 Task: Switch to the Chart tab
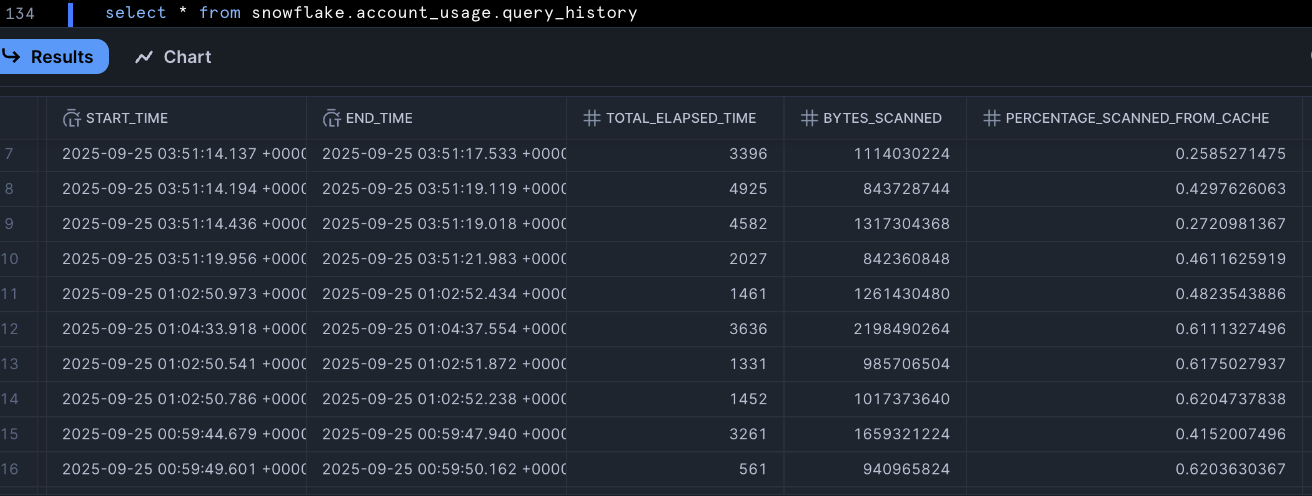coord(174,57)
